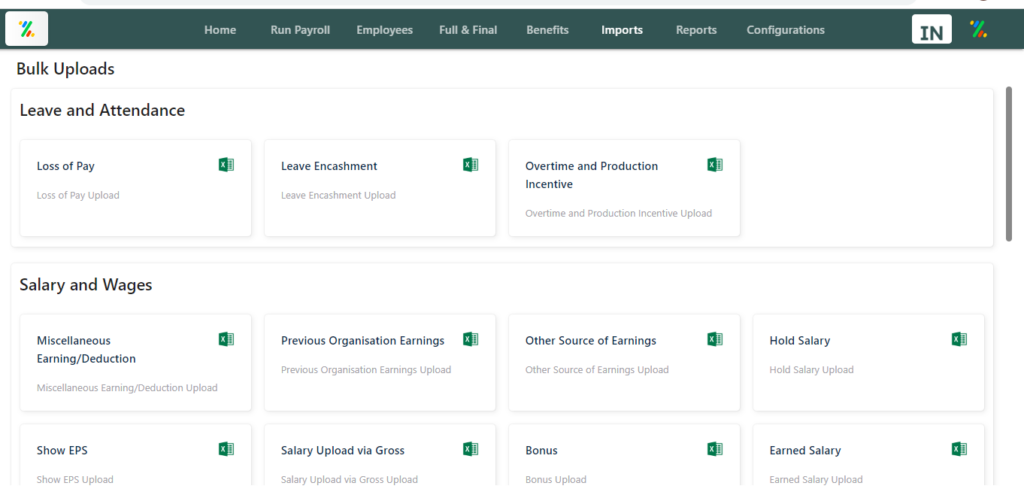Open the profile logo icon at top right

pyautogui.click(x=978, y=29)
